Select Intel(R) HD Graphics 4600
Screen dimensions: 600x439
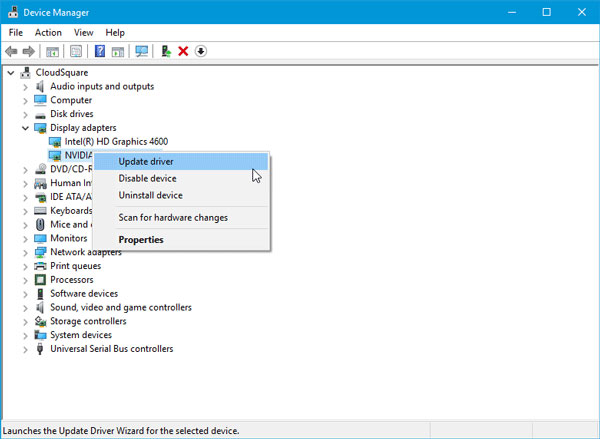(x=116, y=142)
